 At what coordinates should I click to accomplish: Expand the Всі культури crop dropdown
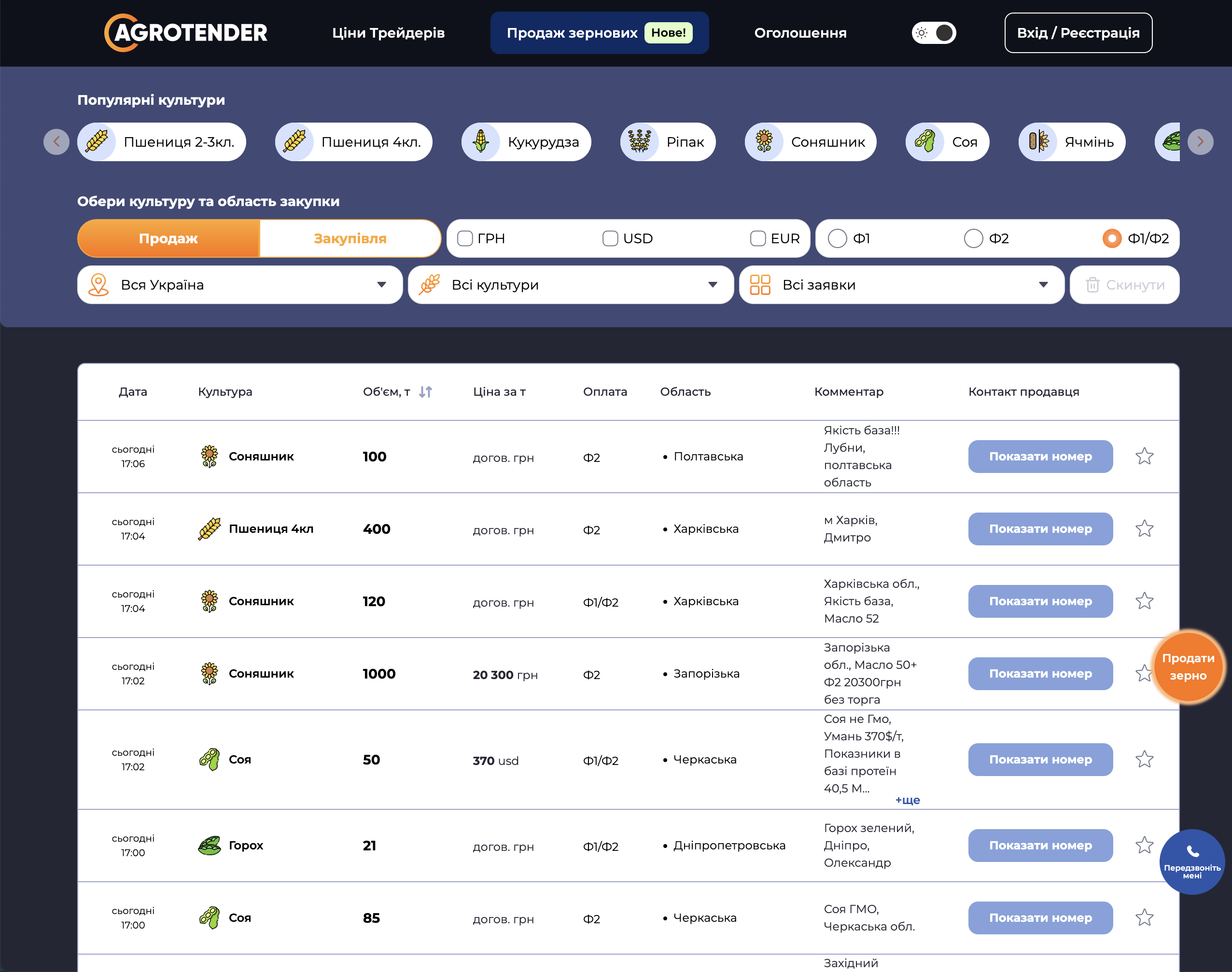coord(571,285)
